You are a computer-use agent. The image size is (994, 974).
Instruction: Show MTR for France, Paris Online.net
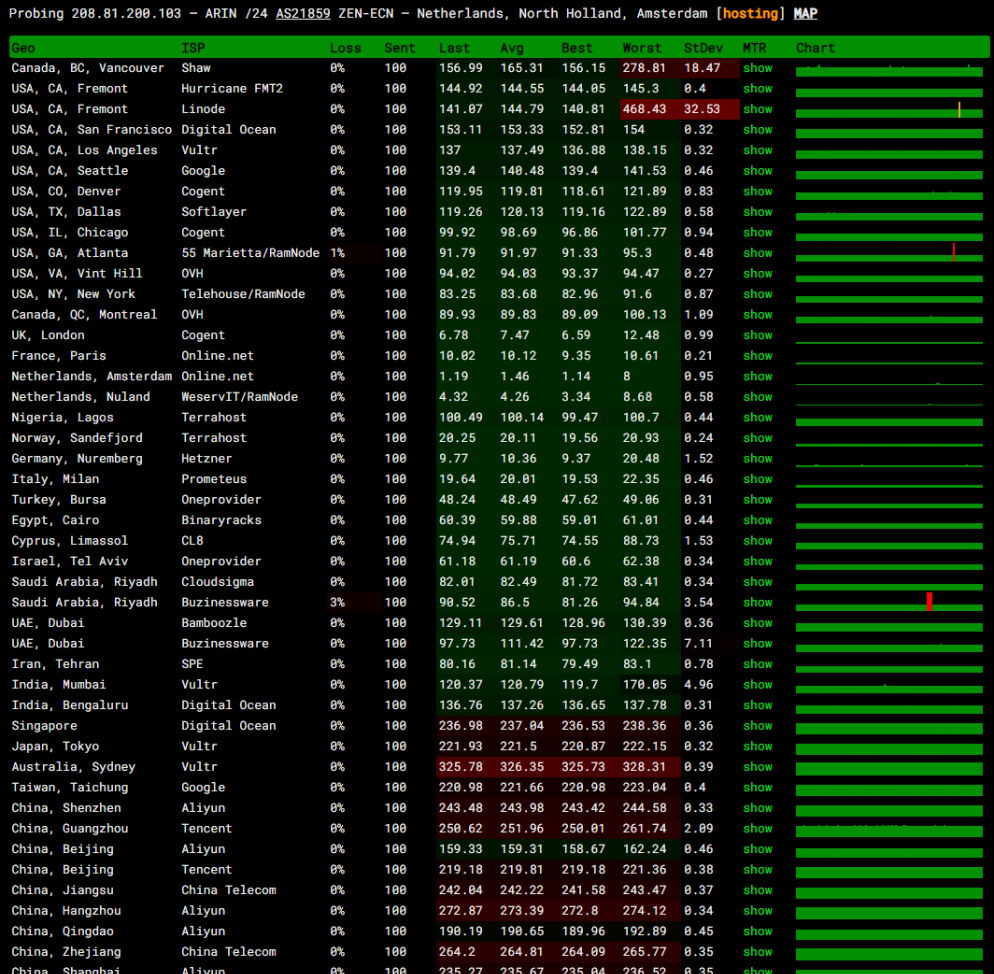[758, 356]
